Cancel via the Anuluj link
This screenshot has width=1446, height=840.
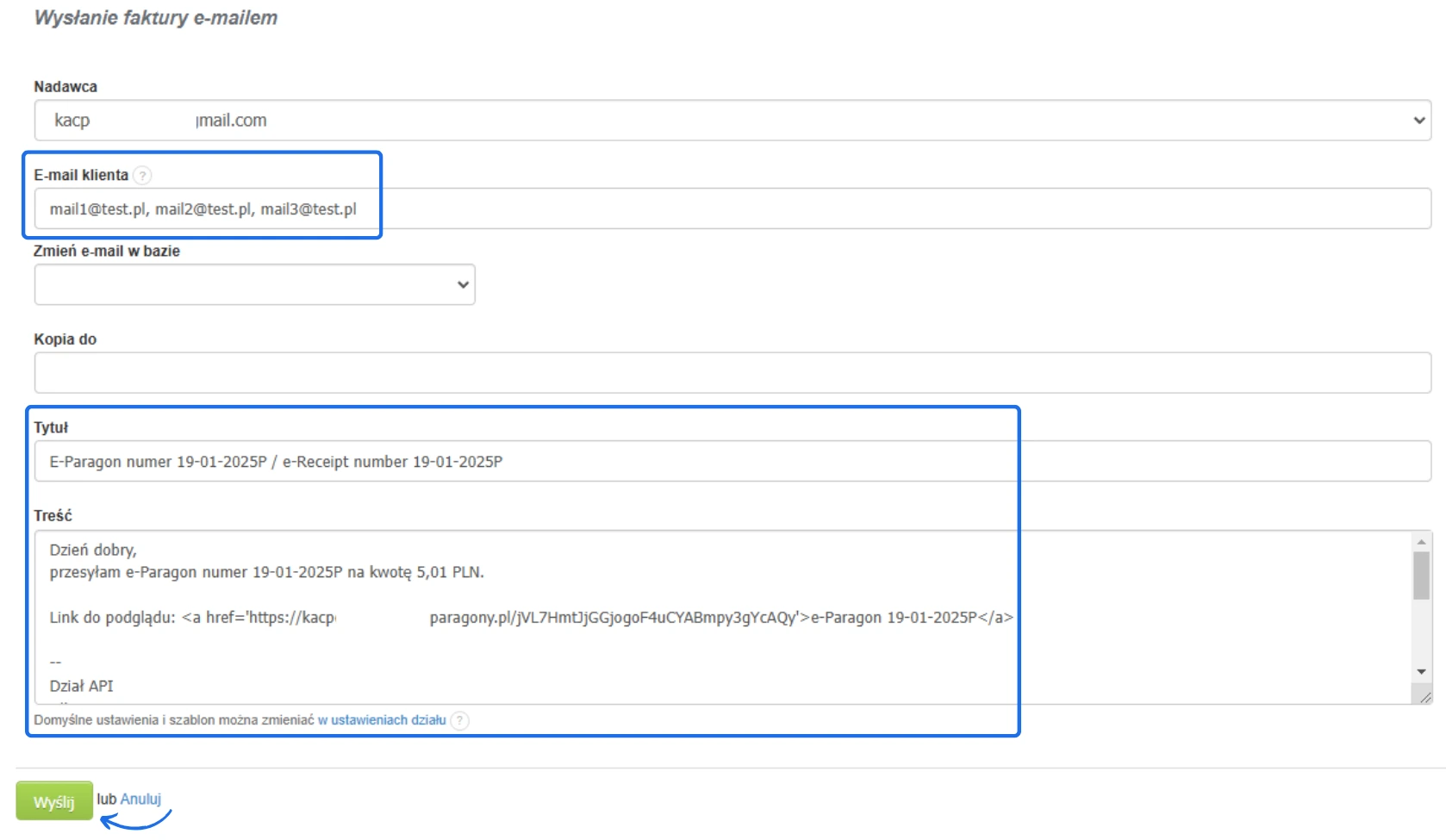click(140, 800)
